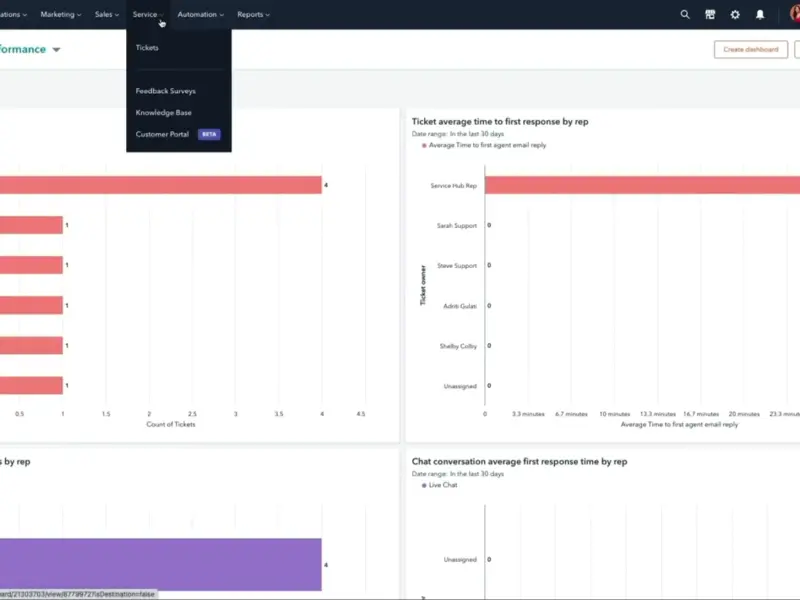
Task: Click the Service menu in navigation bar
Action: tap(148, 15)
